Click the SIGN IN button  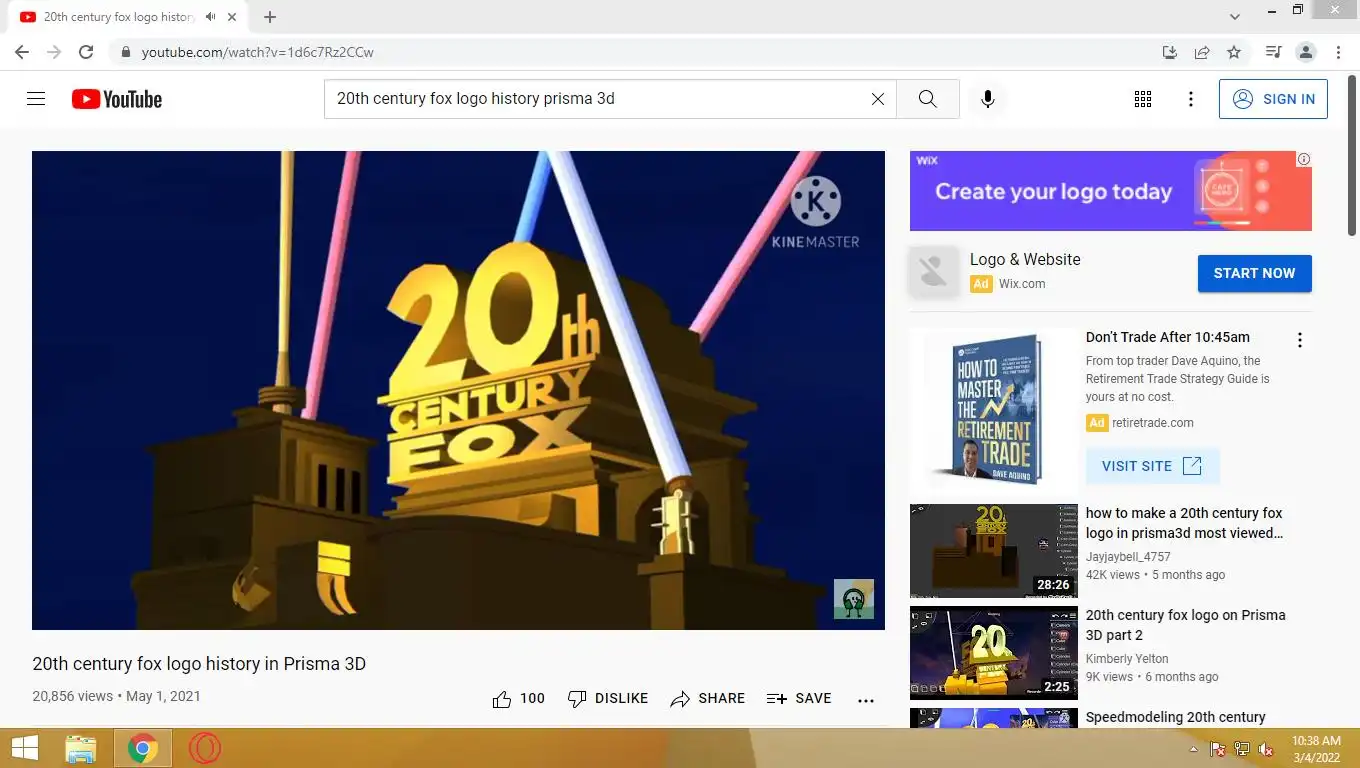[1273, 99]
